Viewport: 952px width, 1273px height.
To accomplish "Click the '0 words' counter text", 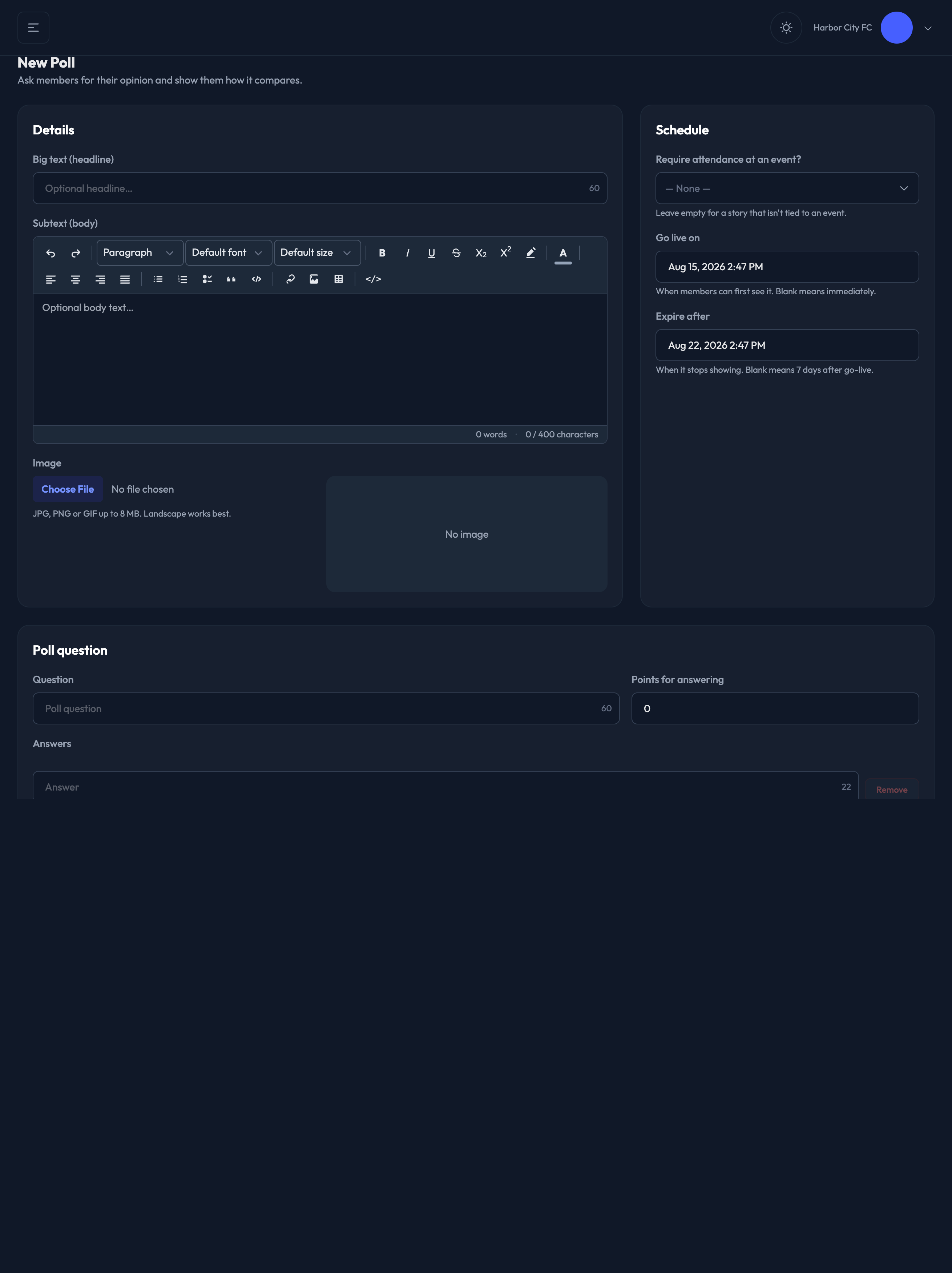I will point(491,435).
